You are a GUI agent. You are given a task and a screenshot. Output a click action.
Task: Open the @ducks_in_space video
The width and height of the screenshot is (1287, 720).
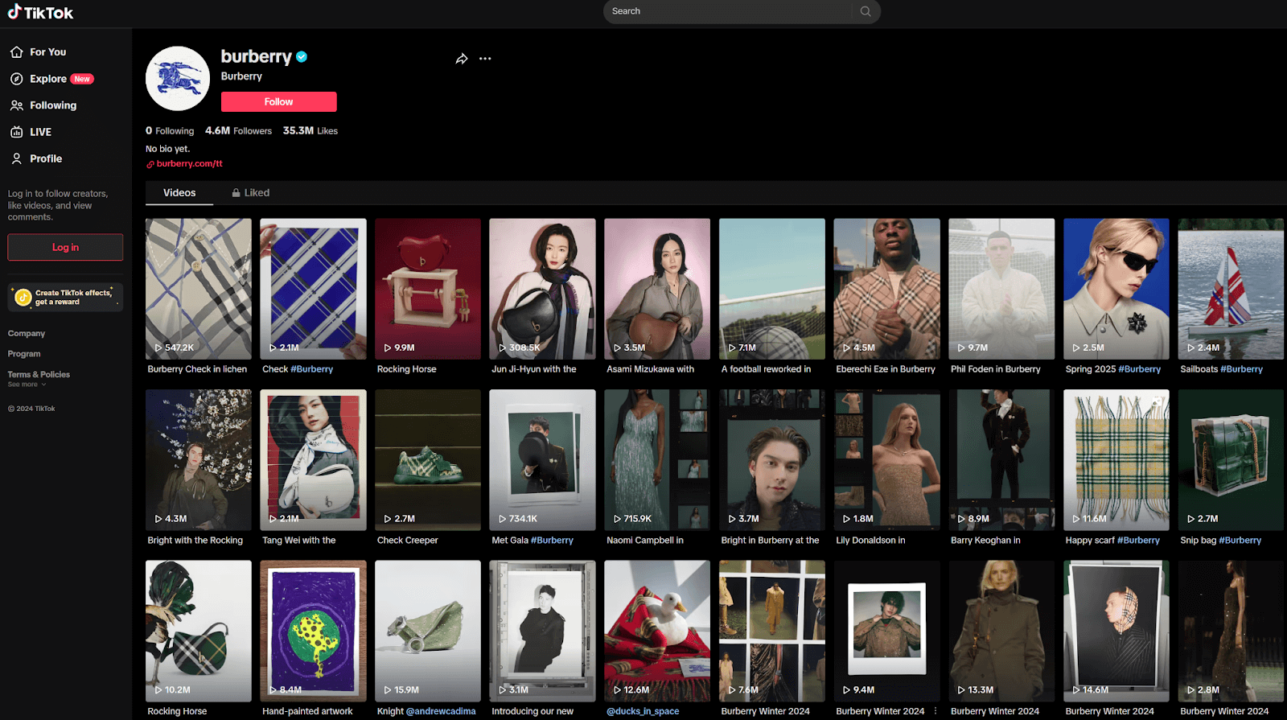pos(657,631)
